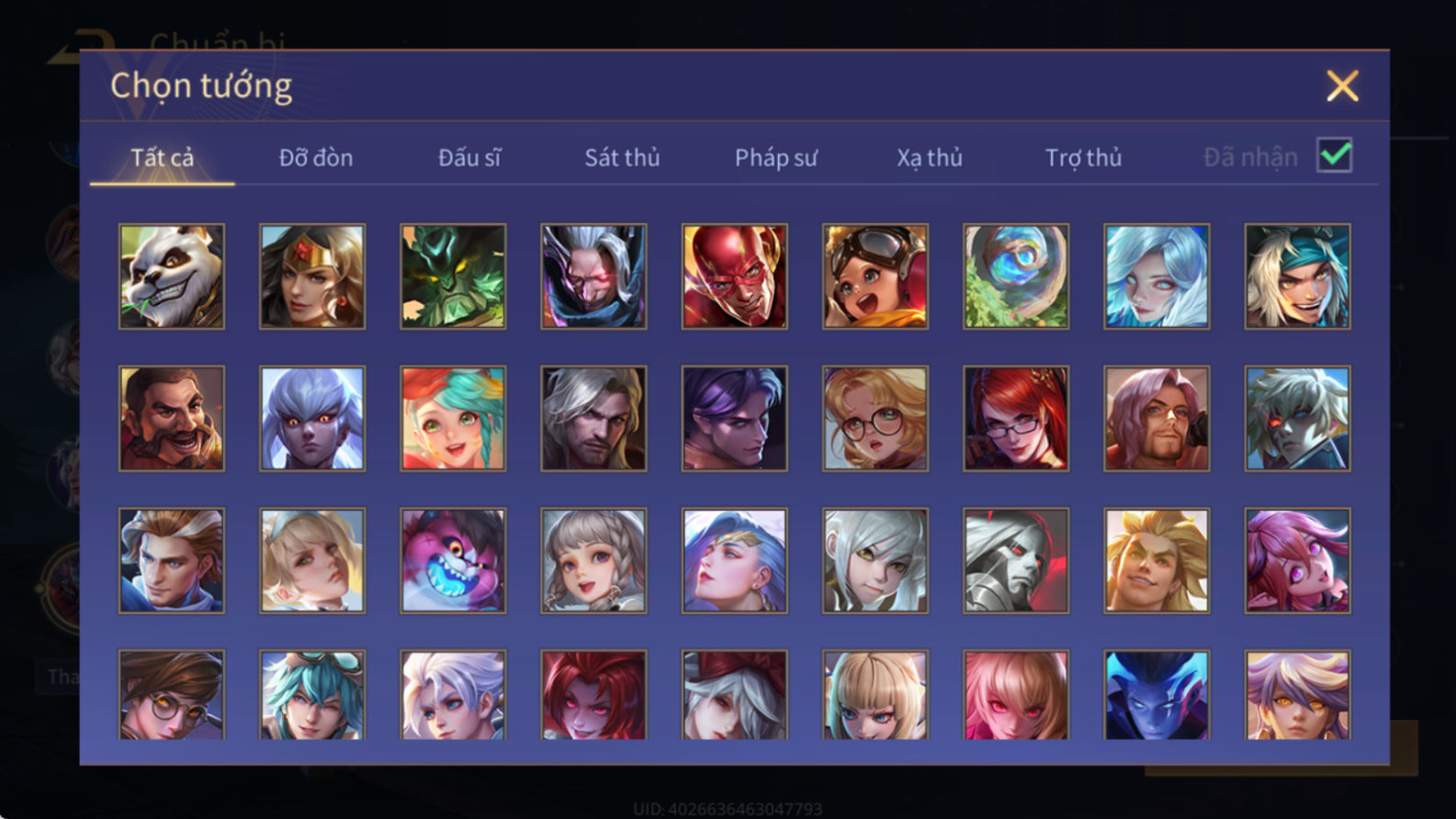Close the Chọn tướng dialog
The image size is (1456, 819).
[x=1342, y=86]
